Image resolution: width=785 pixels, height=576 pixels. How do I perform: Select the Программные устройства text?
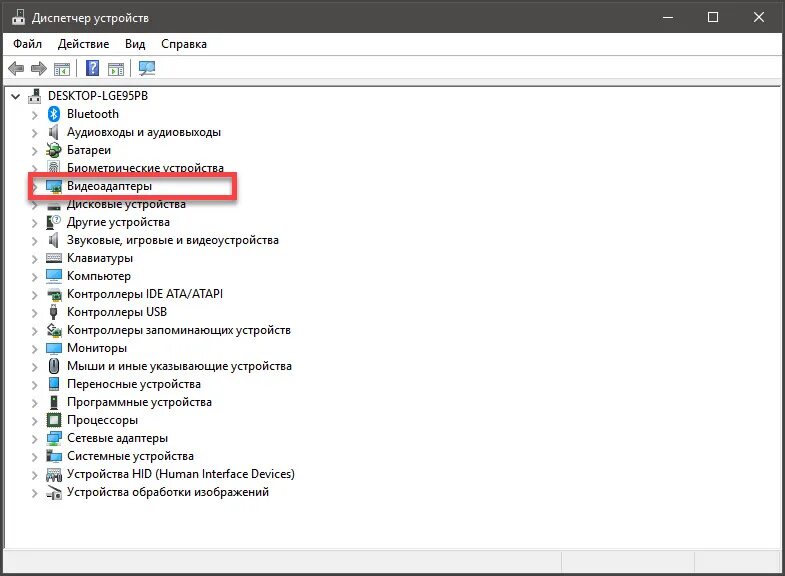[139, 402]
